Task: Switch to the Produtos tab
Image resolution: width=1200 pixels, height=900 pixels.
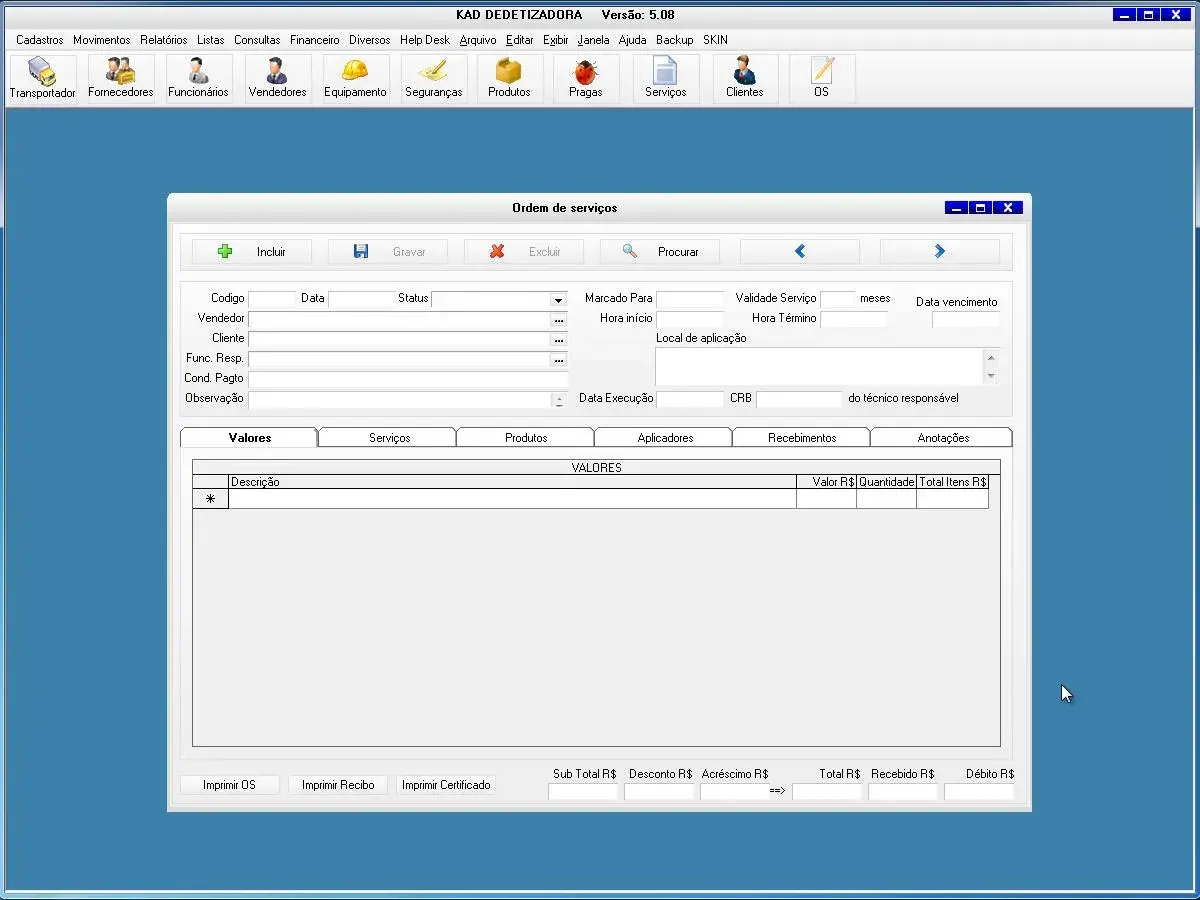Action: [526, 438]
